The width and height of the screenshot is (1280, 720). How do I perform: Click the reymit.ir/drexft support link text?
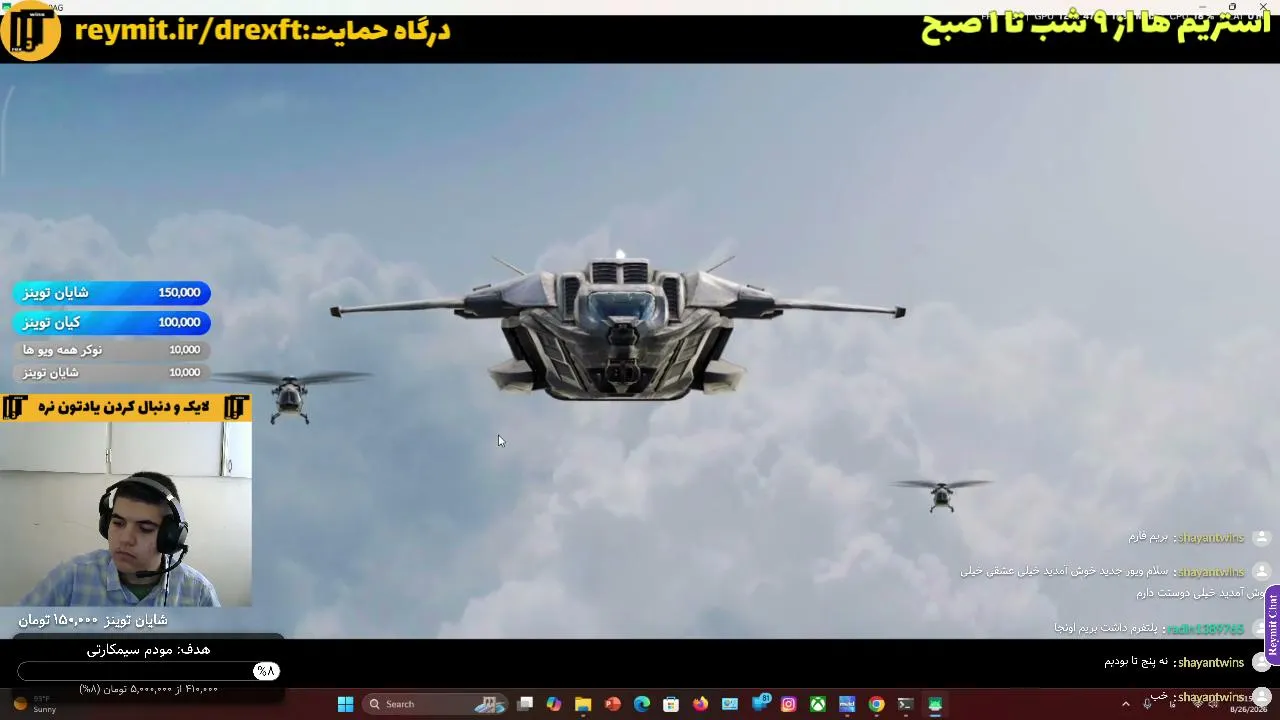click(x=189, y=30)
